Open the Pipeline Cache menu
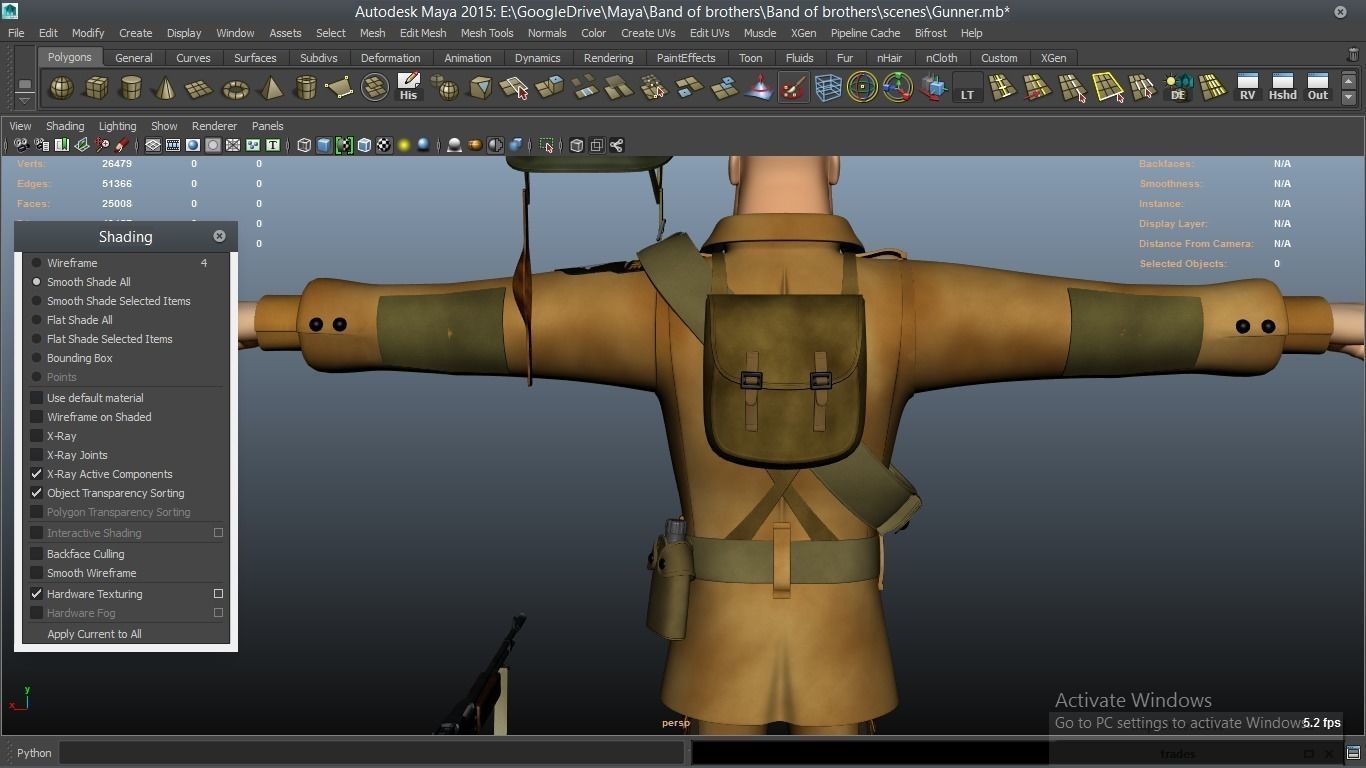The width and height of the screenshot is (1366, 768). pyautogui.click(x=866, y=33)
